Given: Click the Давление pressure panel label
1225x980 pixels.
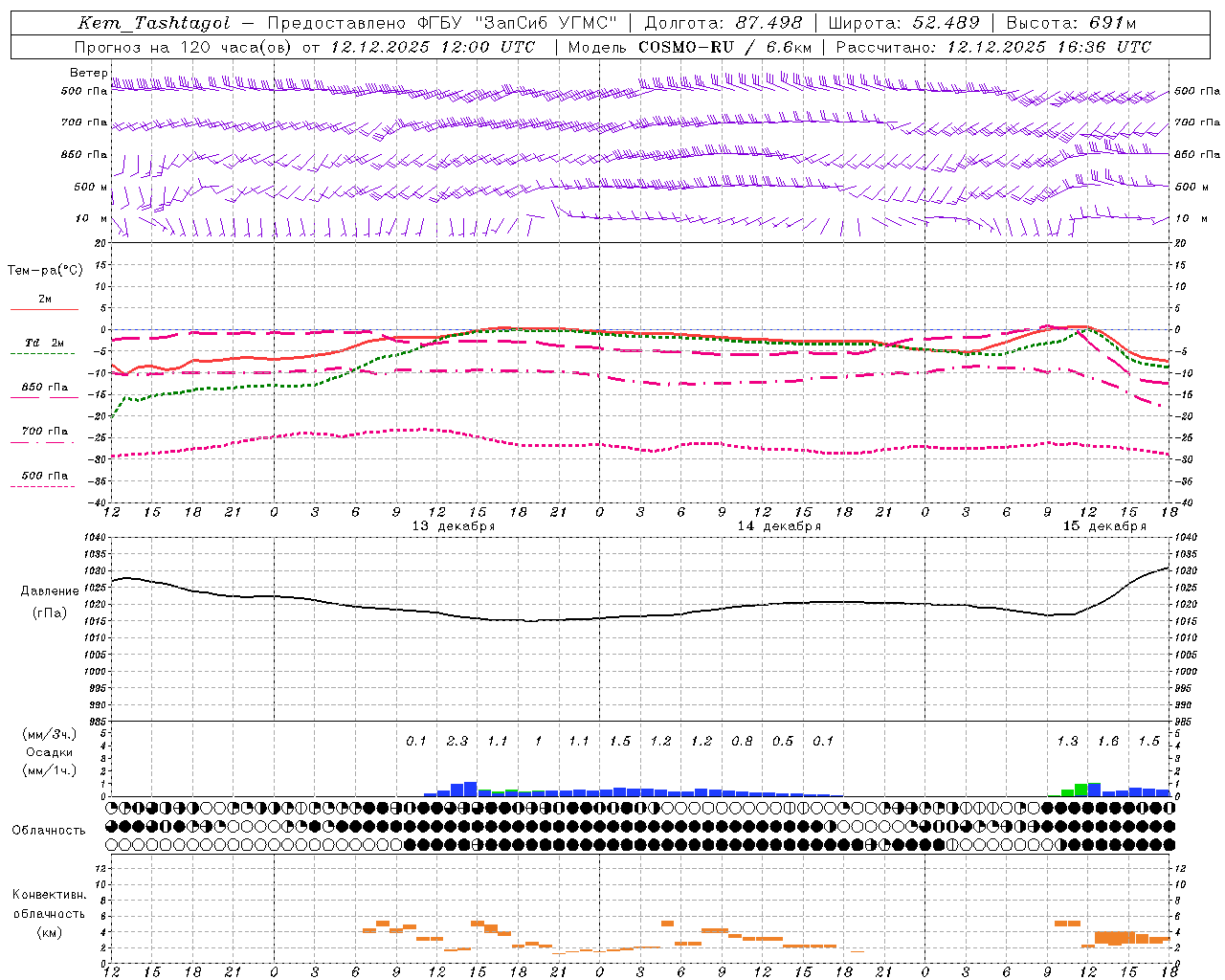Looking at the screenshot, I should (50, 591).
